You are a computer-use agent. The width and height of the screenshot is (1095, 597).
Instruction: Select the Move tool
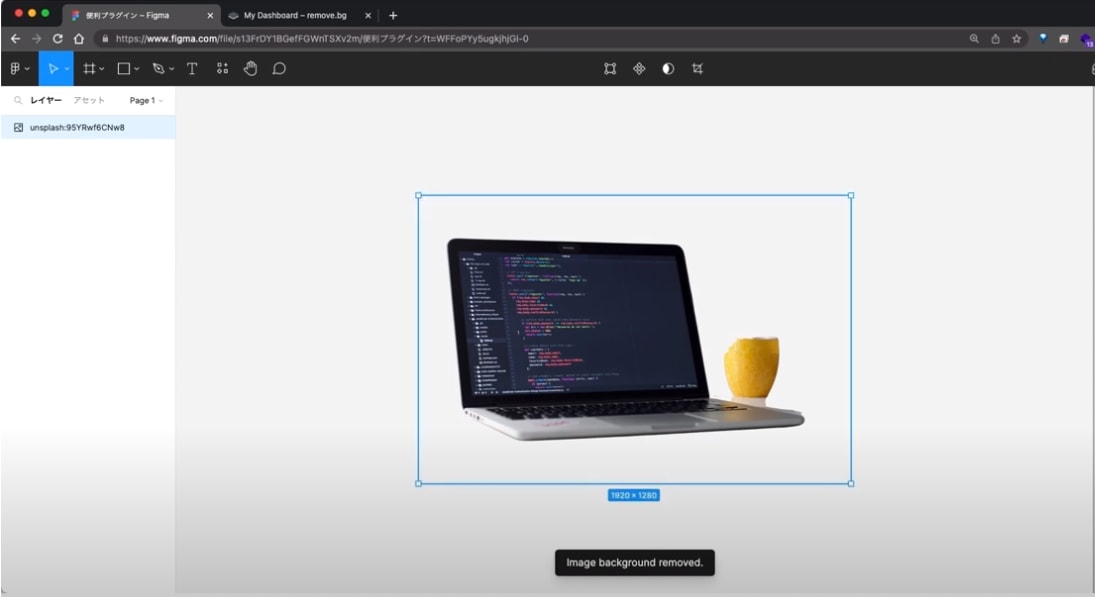53,68
